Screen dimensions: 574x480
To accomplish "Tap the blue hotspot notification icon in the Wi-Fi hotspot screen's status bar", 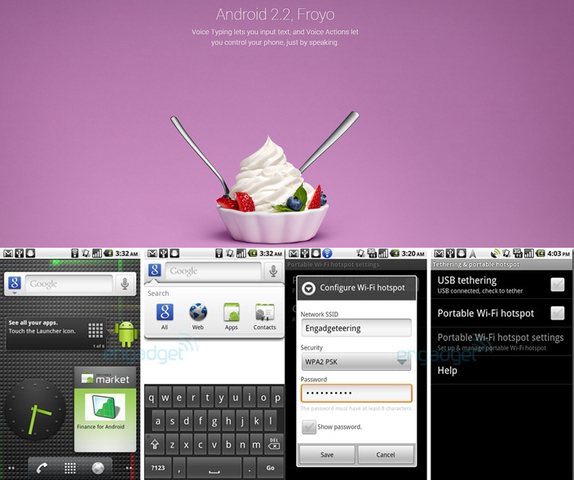I will (x=327, y=253).
